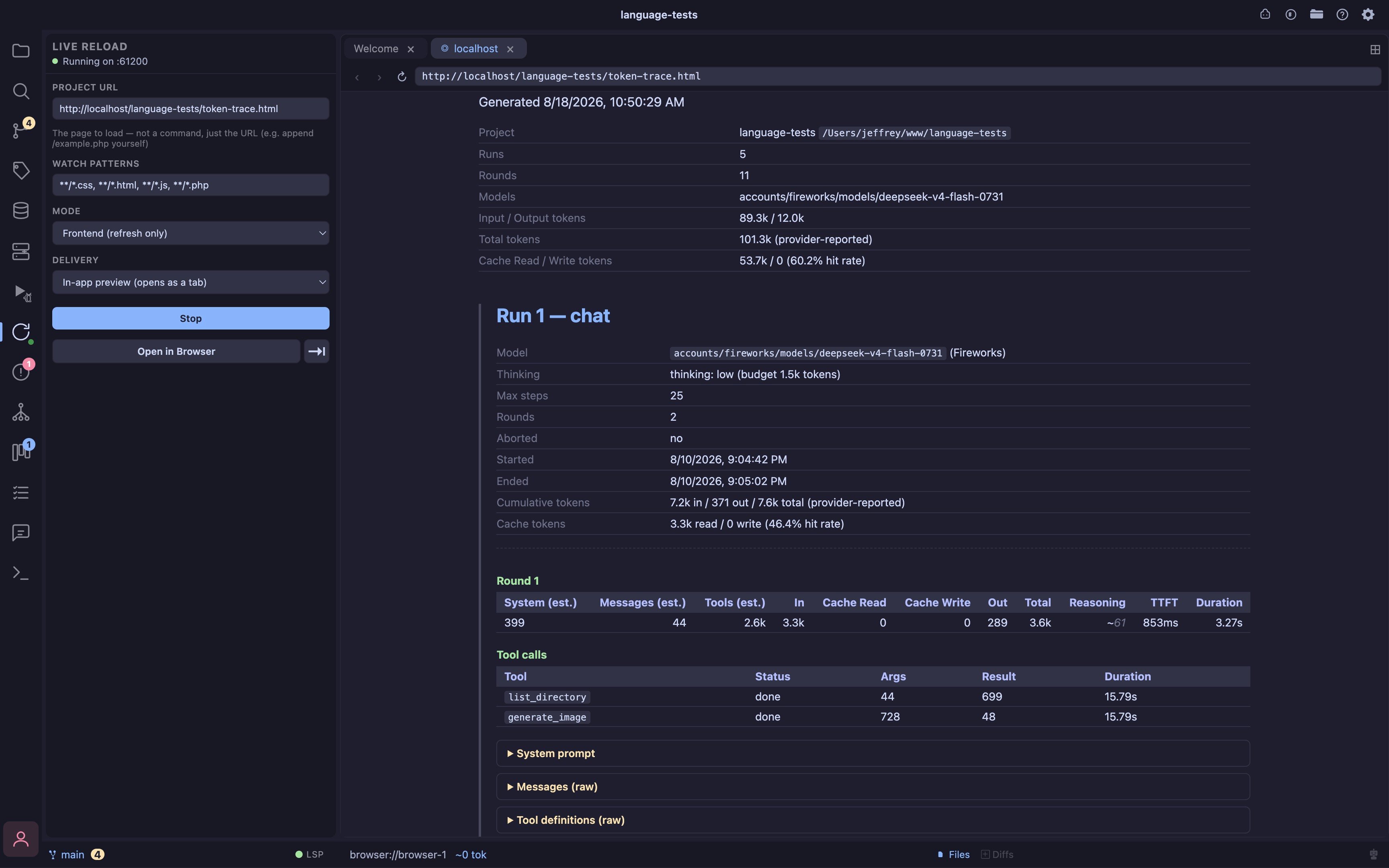This screenshot has width=1389, height=868.
Task: Open settings gear in title bar
Action: 1368,14
